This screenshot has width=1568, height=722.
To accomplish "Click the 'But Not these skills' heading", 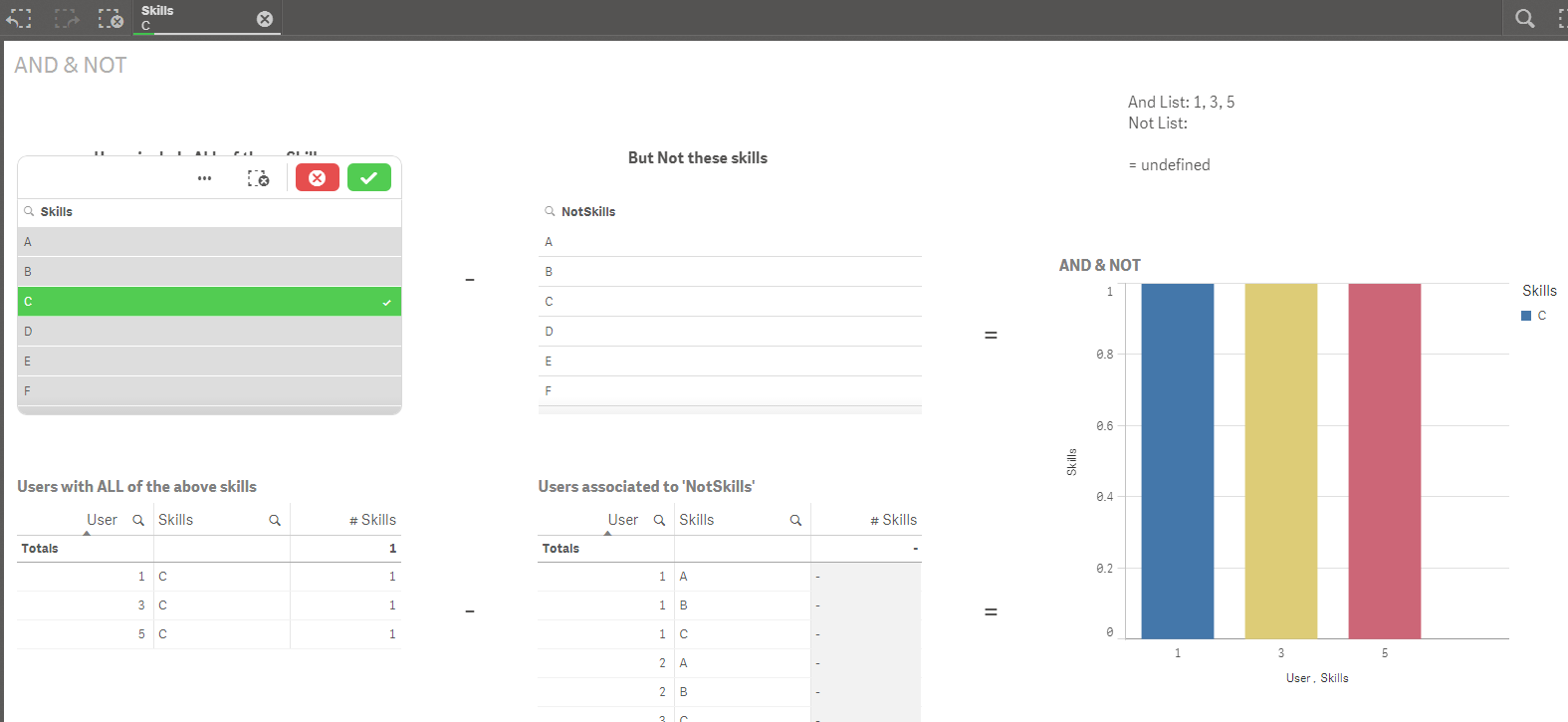I will click(698, 157).
